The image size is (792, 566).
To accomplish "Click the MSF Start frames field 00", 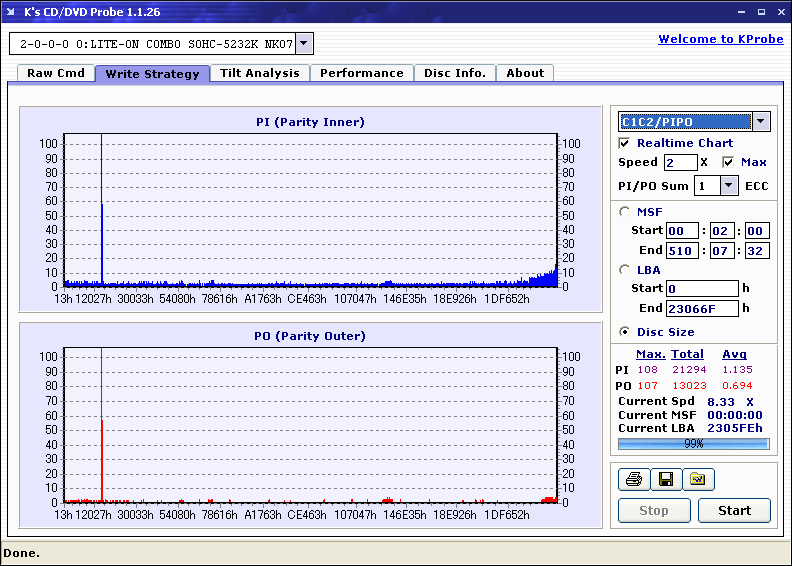I will point(757,231).
